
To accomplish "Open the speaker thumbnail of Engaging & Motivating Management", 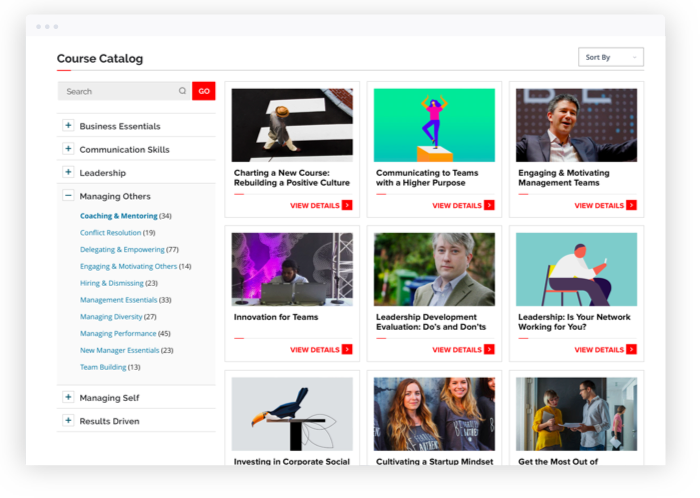I will coord(576,125).
